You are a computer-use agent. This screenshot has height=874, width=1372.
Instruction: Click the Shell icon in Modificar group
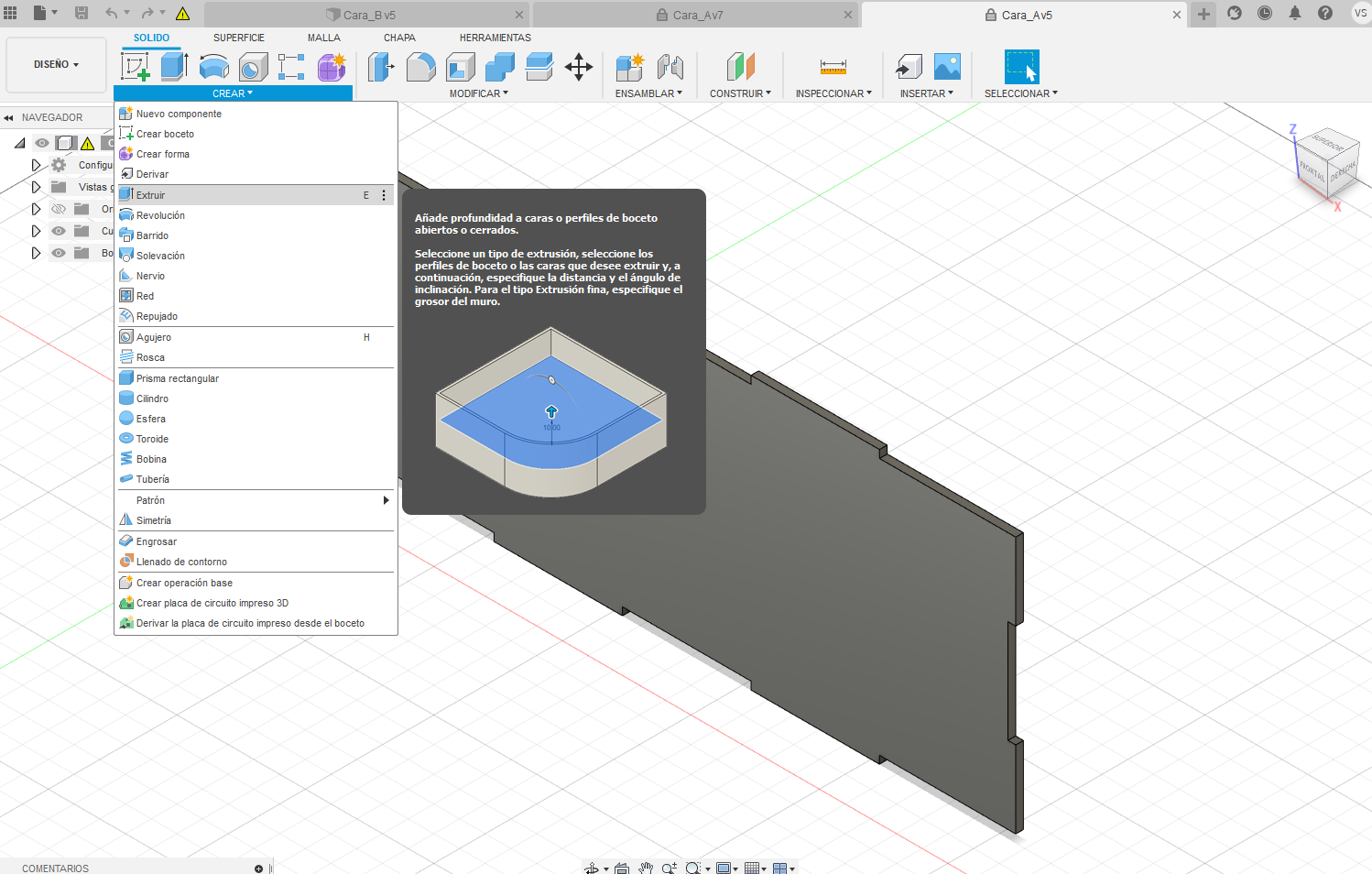click(460, 67)
